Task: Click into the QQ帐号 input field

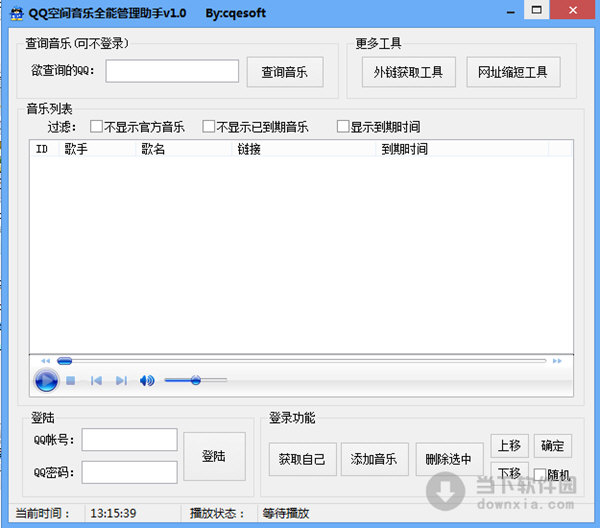Action: tap(129, 440)
